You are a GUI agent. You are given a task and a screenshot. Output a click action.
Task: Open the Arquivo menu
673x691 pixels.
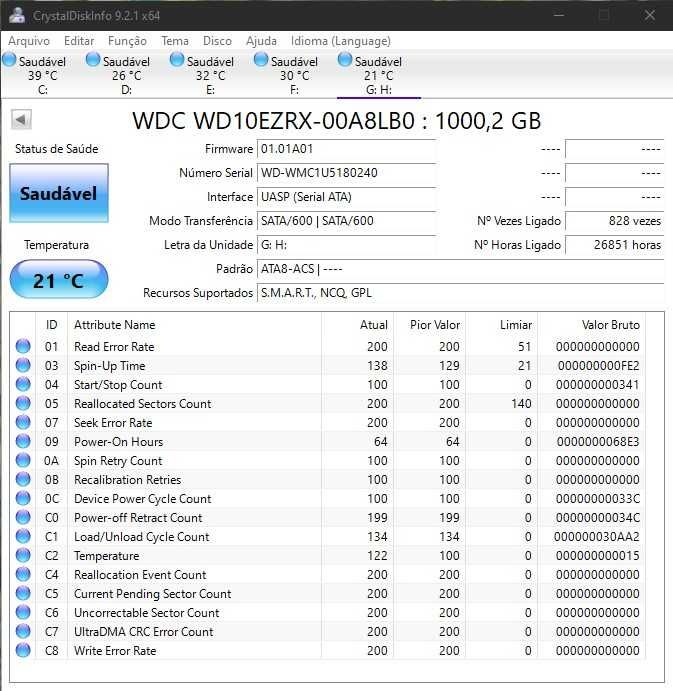29,41
